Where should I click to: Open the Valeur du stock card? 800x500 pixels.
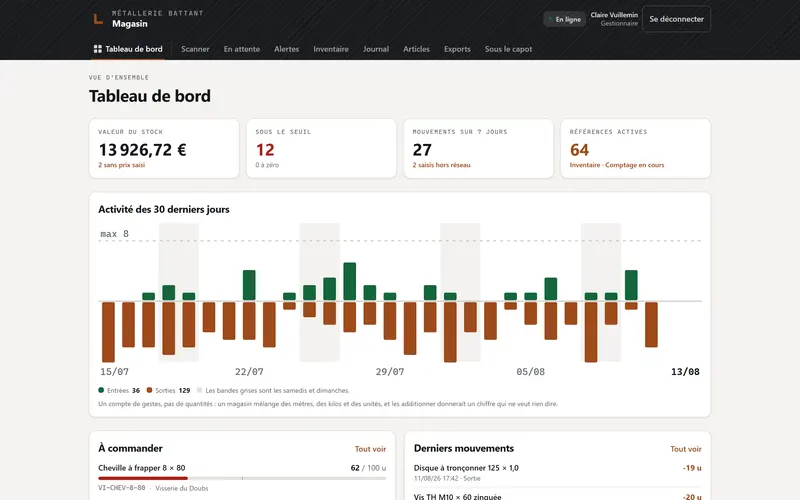point(164,148)
